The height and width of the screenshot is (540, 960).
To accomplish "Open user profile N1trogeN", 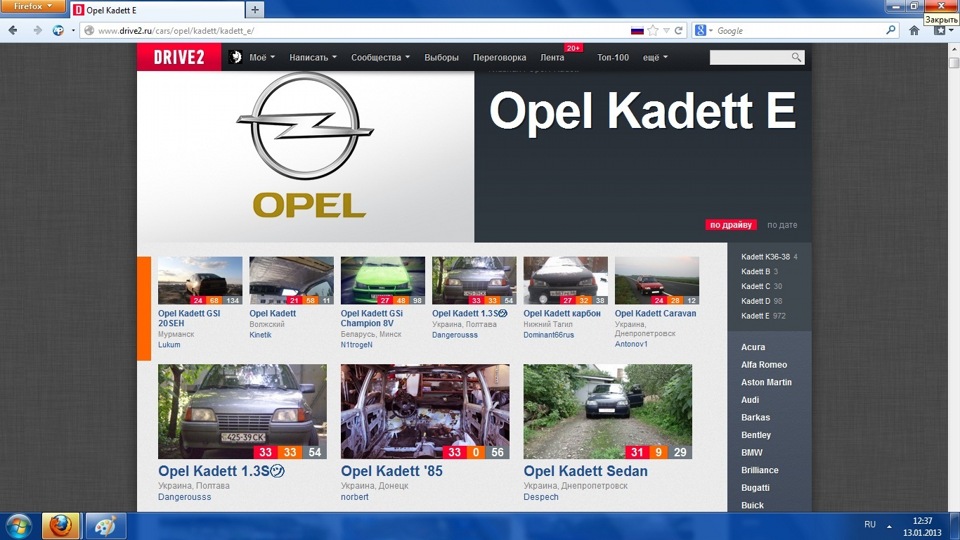I will tap(356, 345).
